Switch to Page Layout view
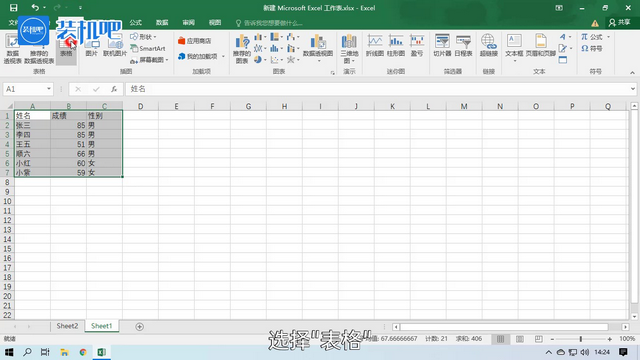Screen dimensions: 640x360 click(x=520, y=339)
